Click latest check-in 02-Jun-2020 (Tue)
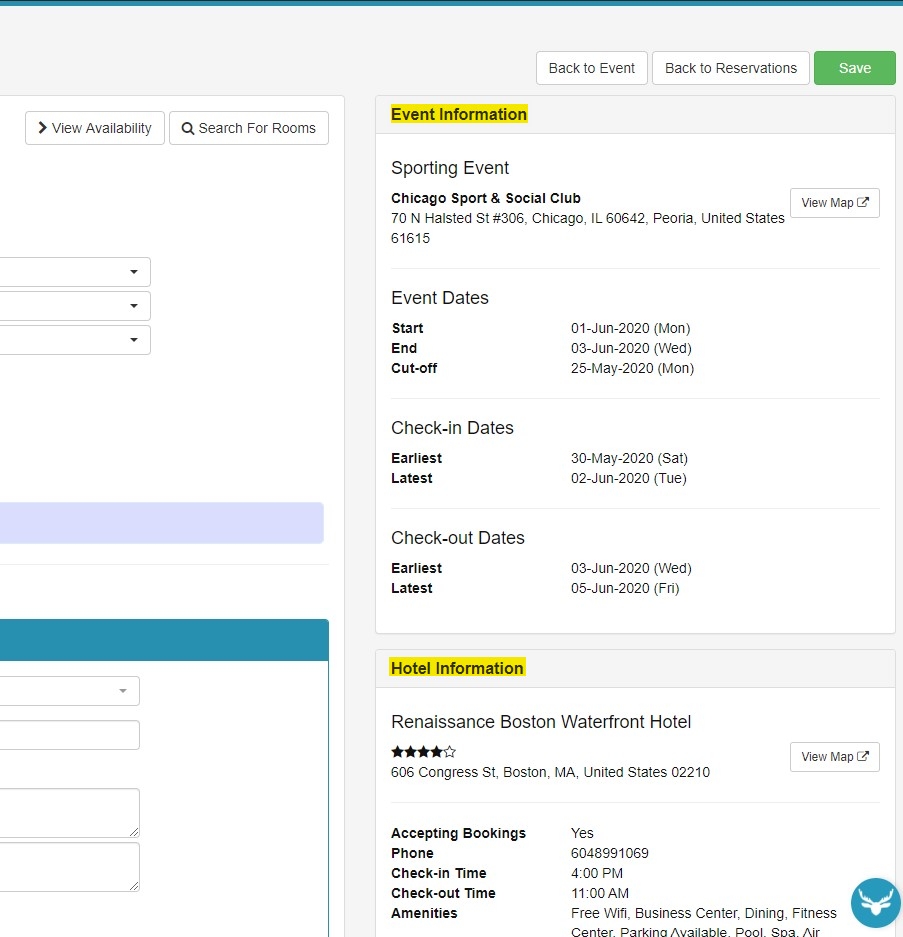The height and width of the screenshot is (937, 903). click(x=629, y=478)
